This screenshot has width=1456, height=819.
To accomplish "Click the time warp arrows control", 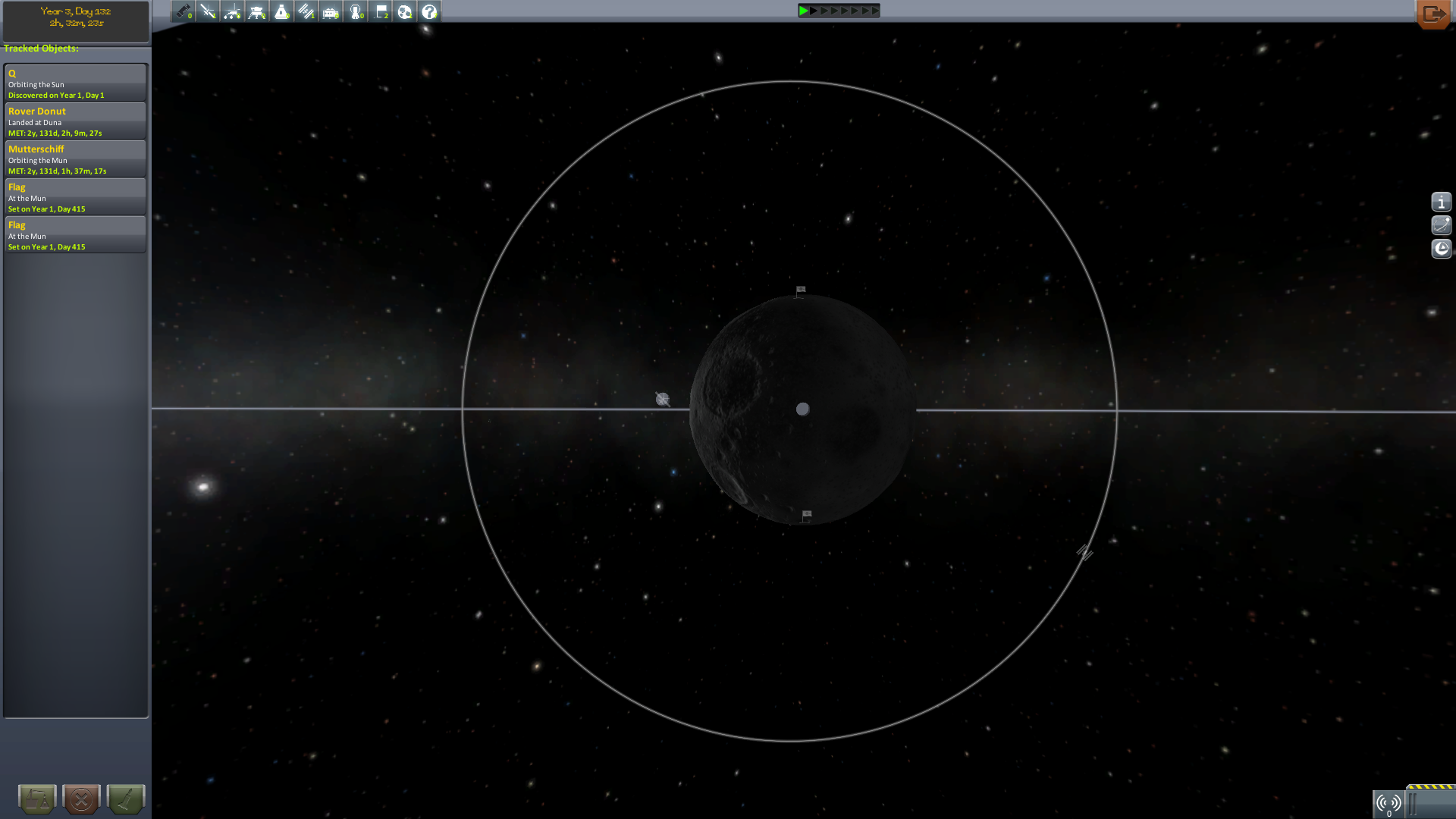I will click(839, 11).
